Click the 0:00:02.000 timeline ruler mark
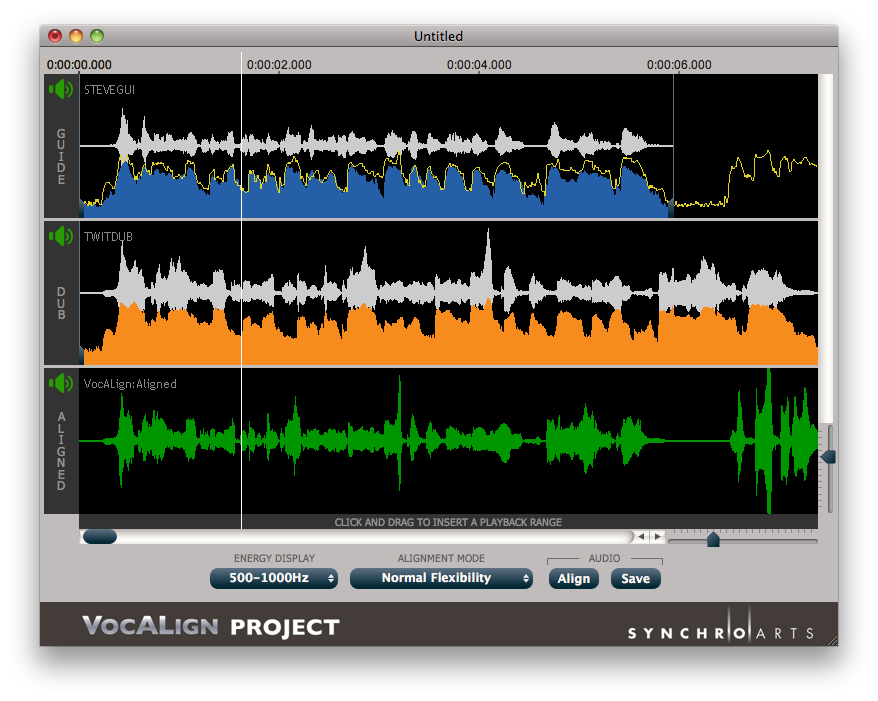Image resolution: width=878 pixels, height=701 pixels. point(279,65)
